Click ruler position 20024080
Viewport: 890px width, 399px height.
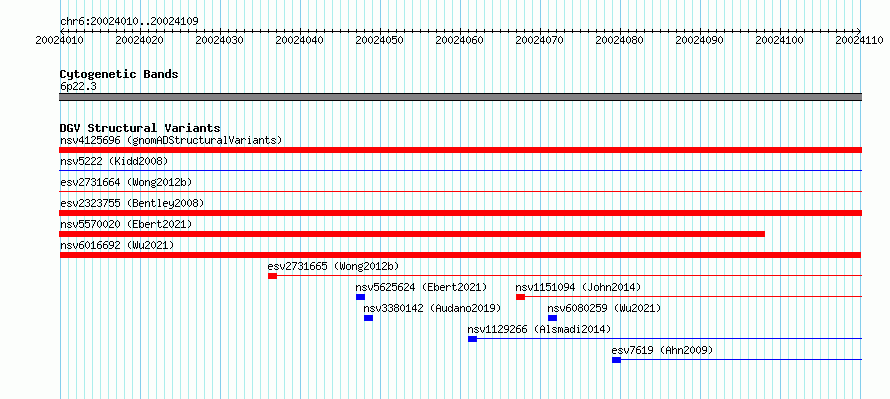coord(620,40)
